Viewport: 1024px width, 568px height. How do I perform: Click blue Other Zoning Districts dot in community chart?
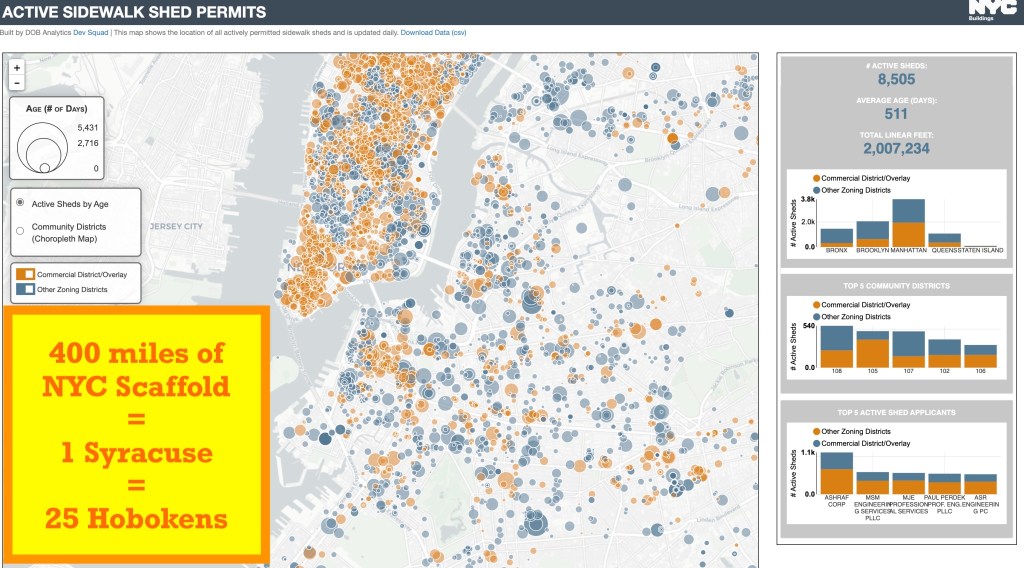816,316
